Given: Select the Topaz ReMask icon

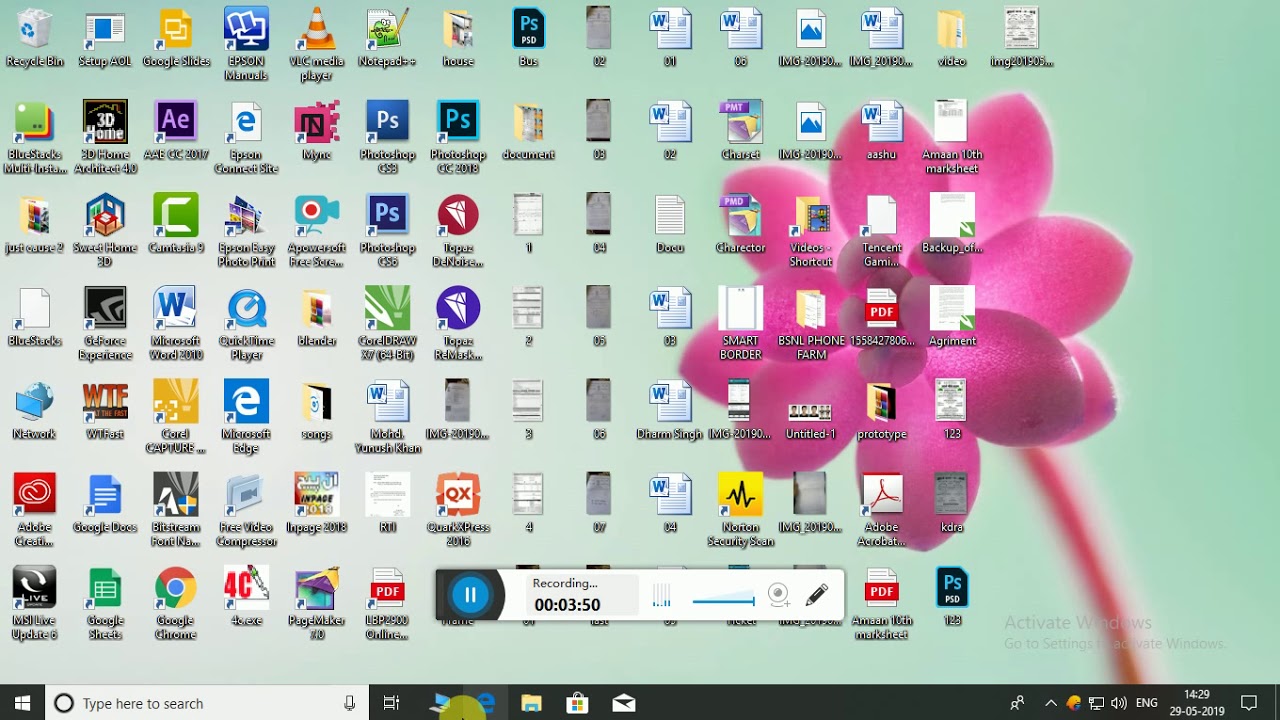Looking at the screenshot, I should tap(458, 323).
